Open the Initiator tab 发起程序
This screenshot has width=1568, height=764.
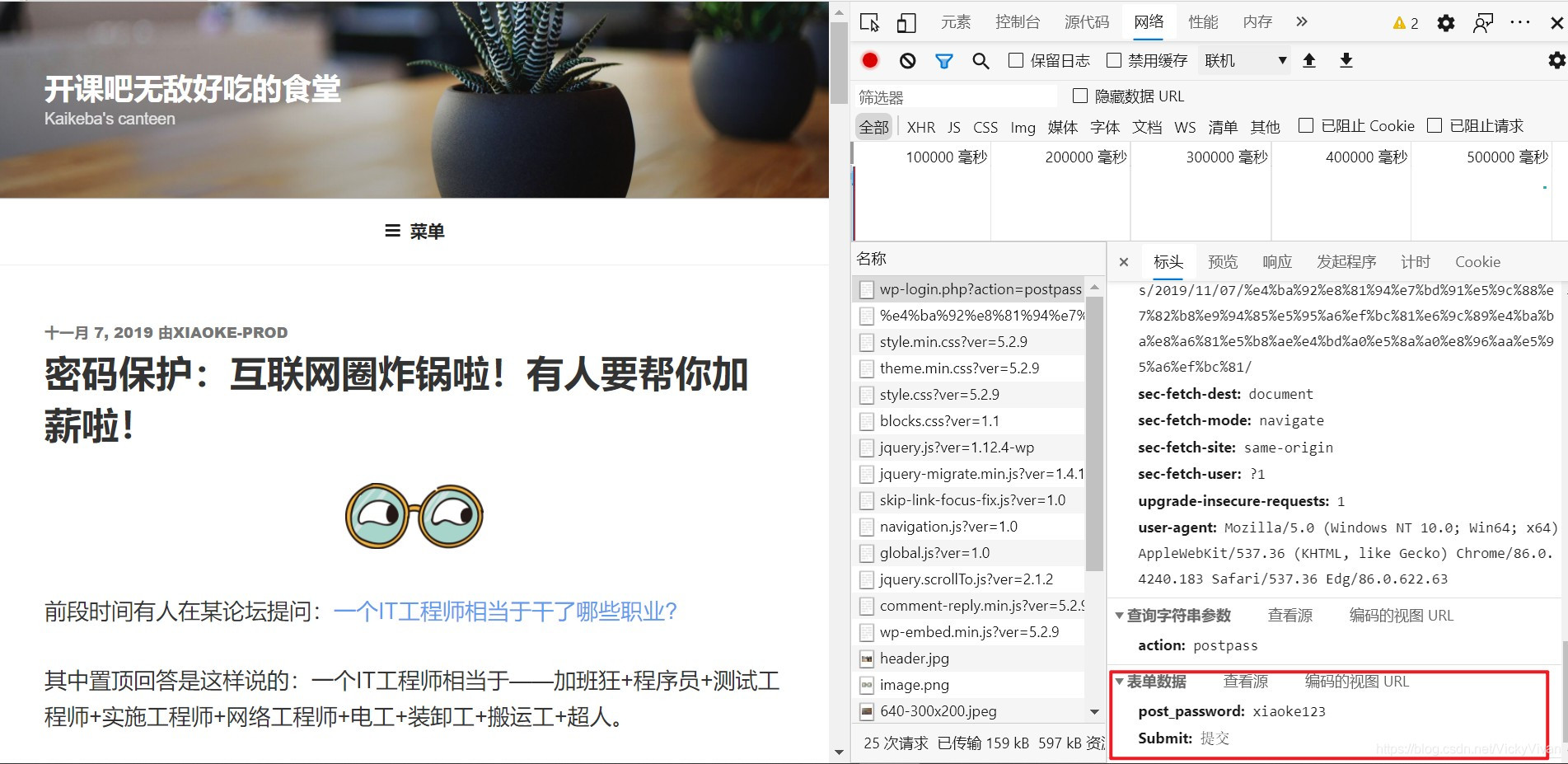pos(1346,262)
